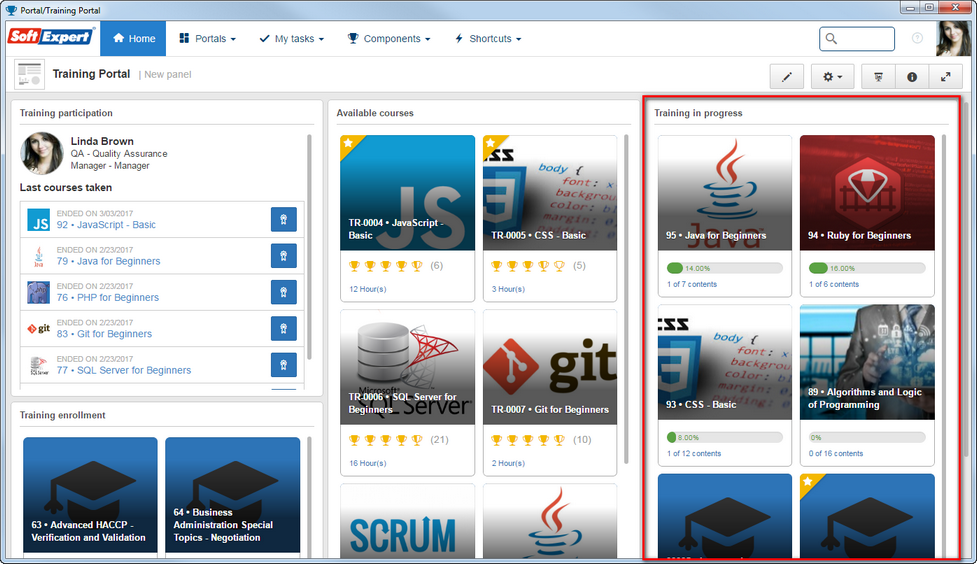The image size is (977, 564).
Task: Open 92 • JavaScript - Basic link
Action: (106, 225)
